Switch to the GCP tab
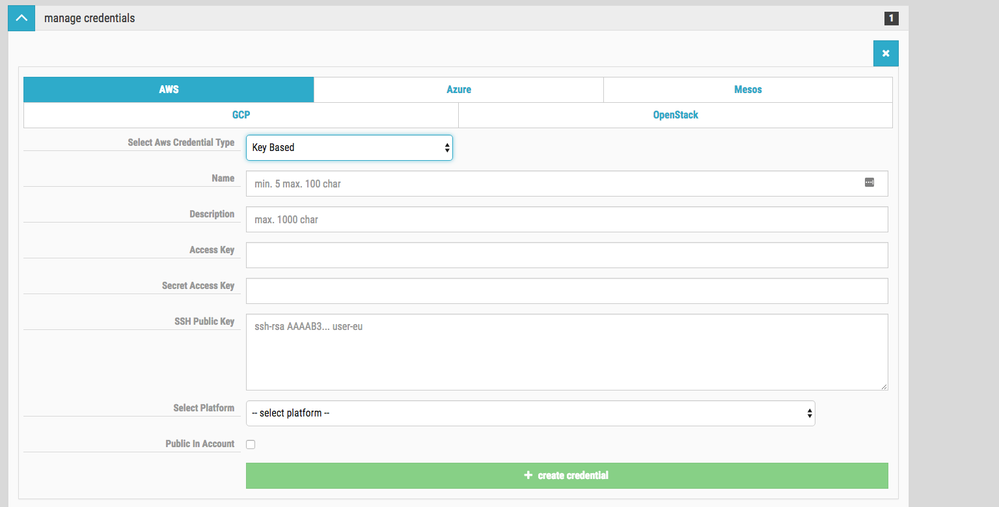This screenshot has width=999, height=507. click(241, 115)
